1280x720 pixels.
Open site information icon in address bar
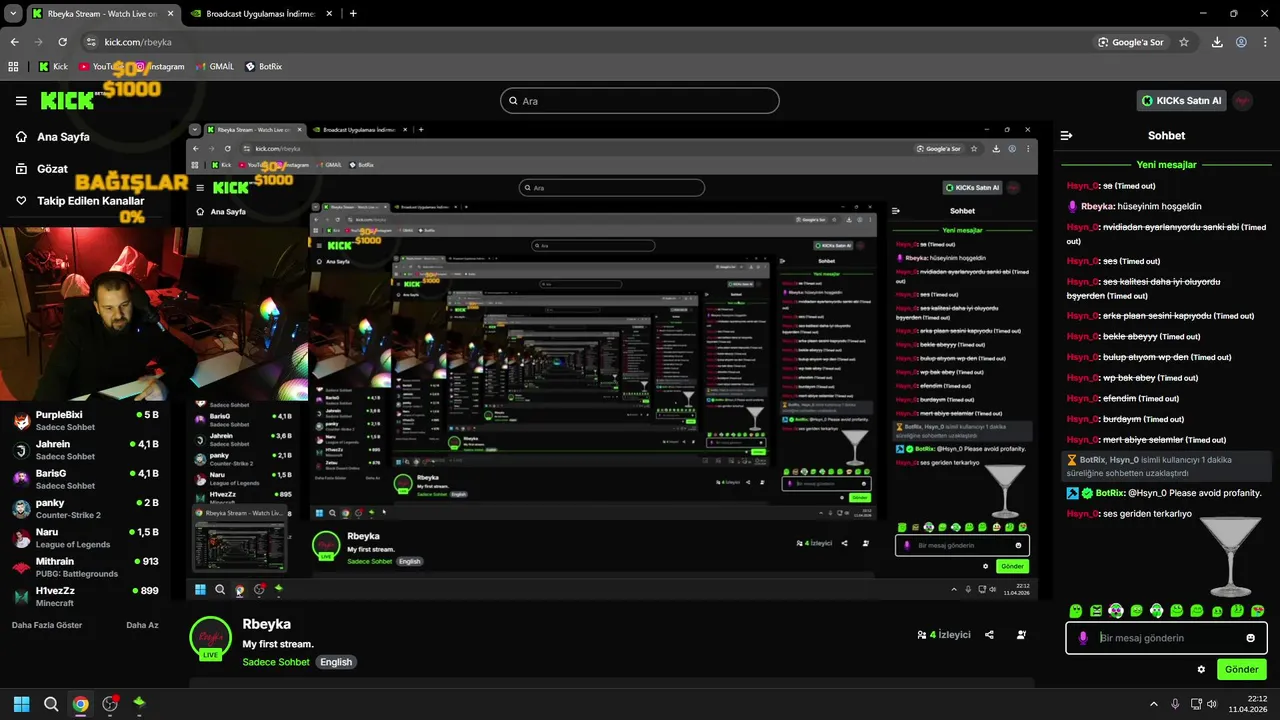tap(91, 42)
